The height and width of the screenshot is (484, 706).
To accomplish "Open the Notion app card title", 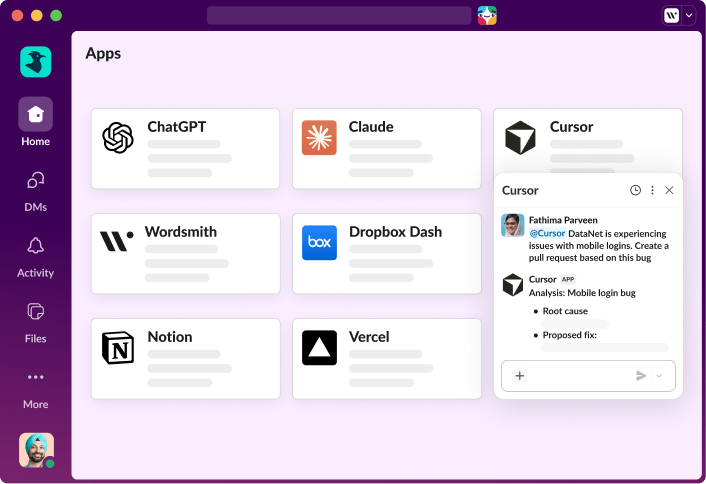I will tap(170, 337).
